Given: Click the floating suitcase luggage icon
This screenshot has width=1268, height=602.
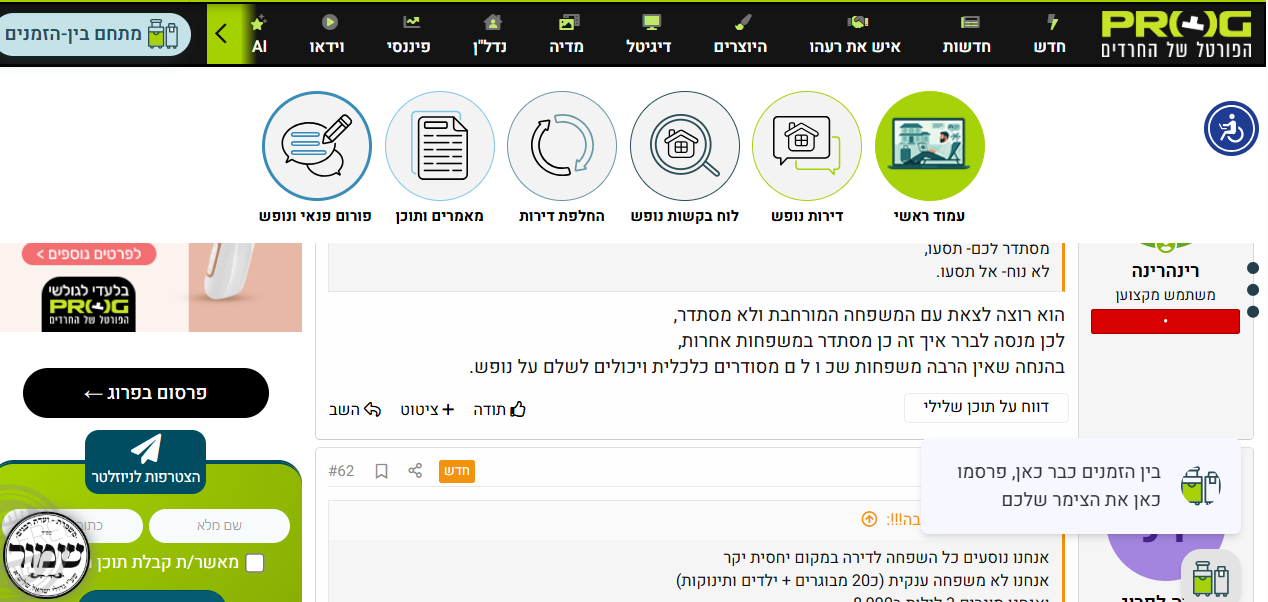Looking at the screenshot, I should pos(1210,578).
